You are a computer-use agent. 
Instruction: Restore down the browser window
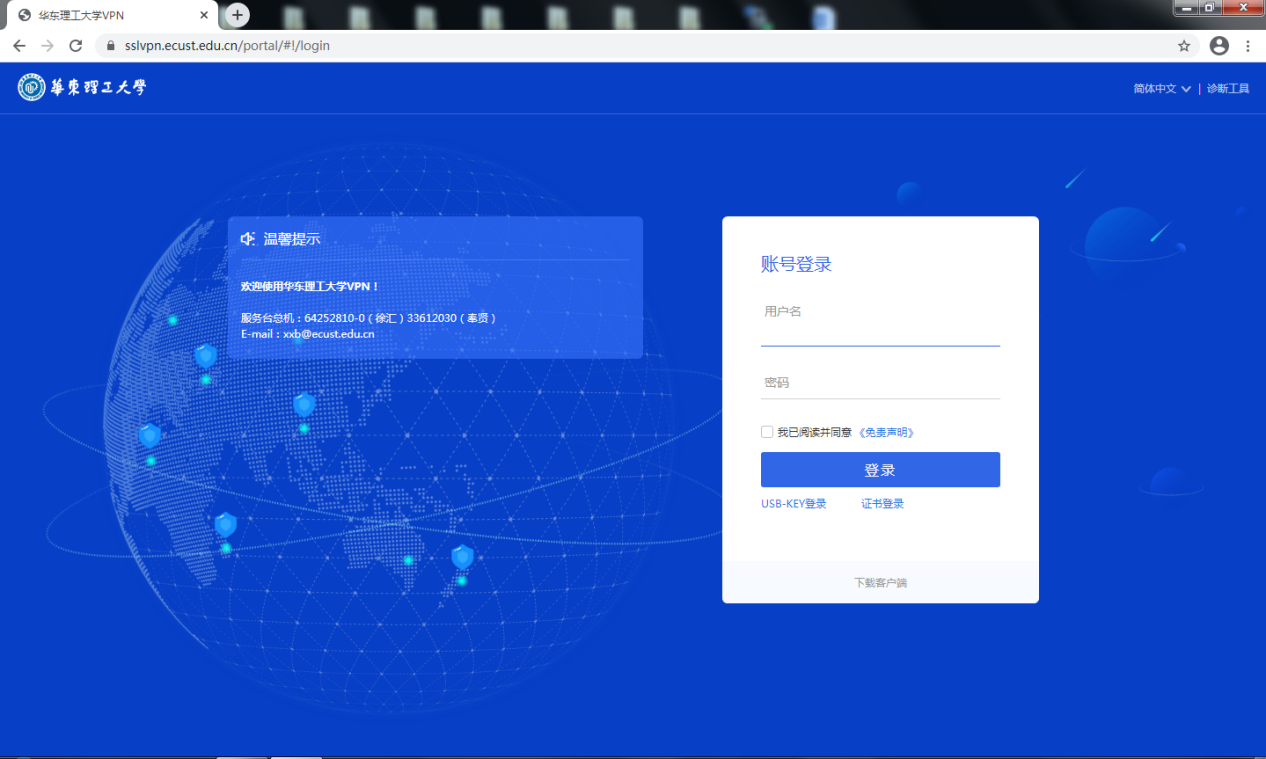click(1209, 8)
